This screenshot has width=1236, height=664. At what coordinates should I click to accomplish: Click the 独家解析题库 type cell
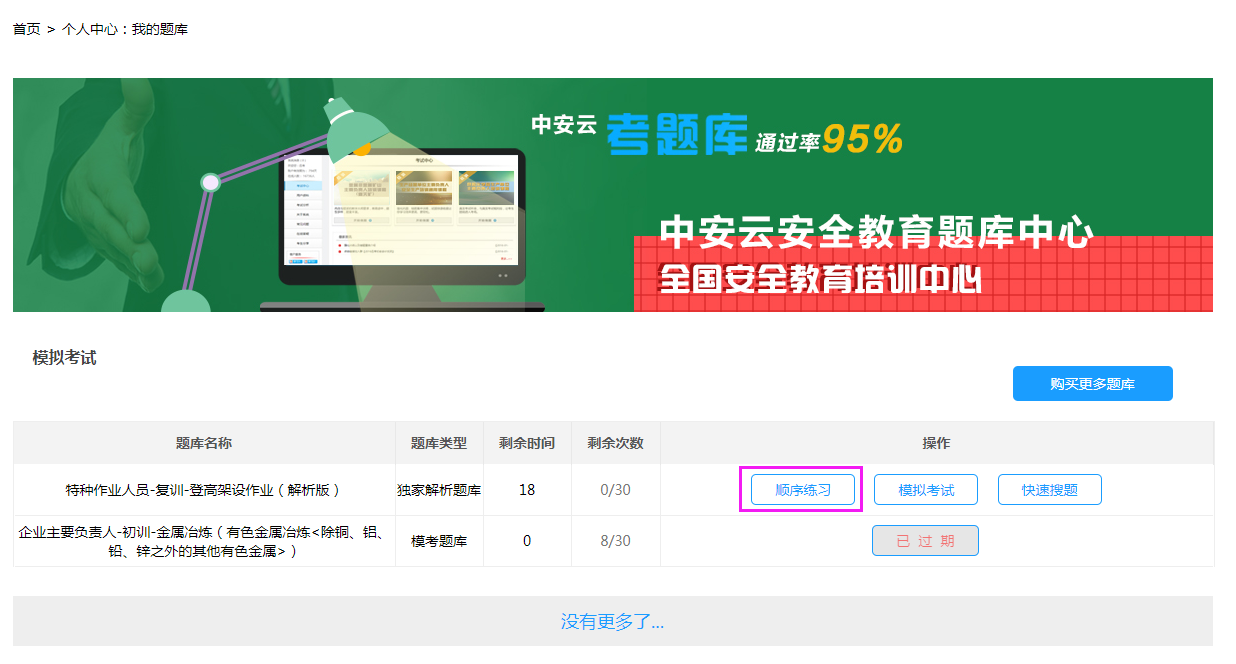(x=439, y=490)
